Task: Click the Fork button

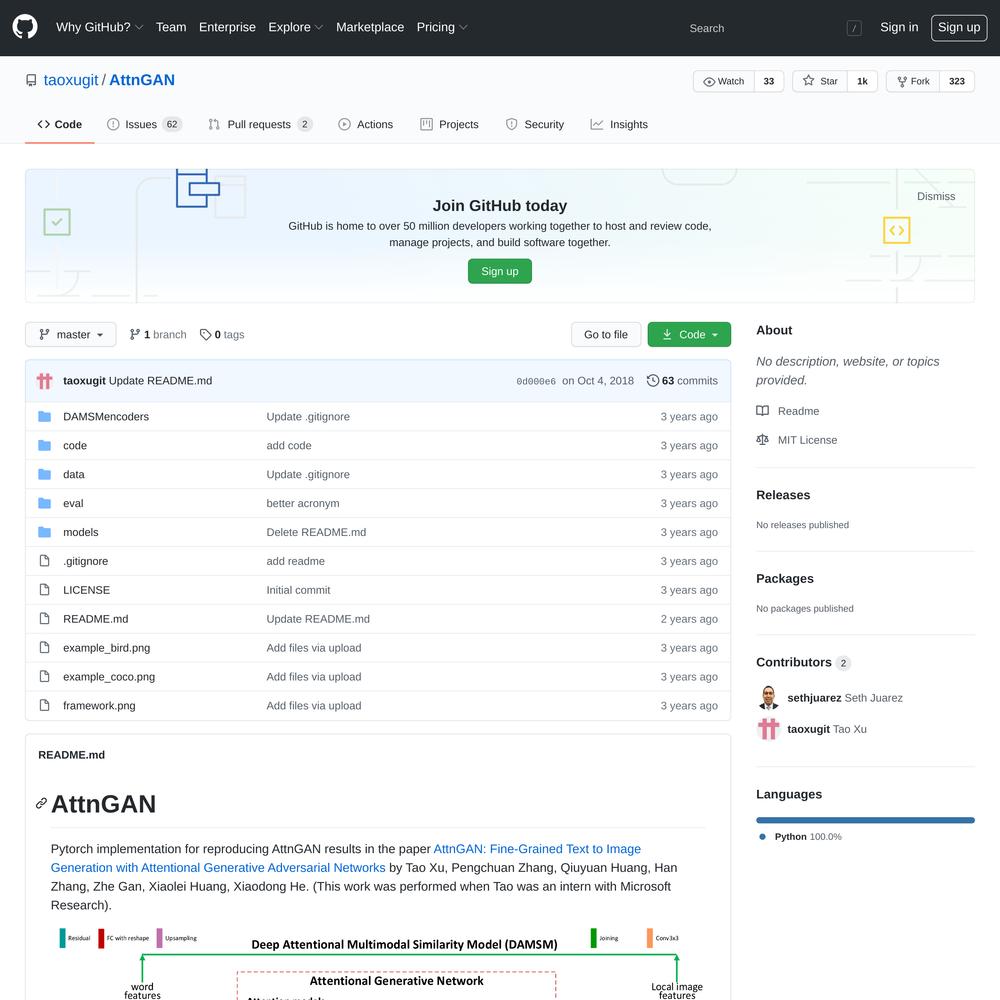Action: click(x=913, y=81)
